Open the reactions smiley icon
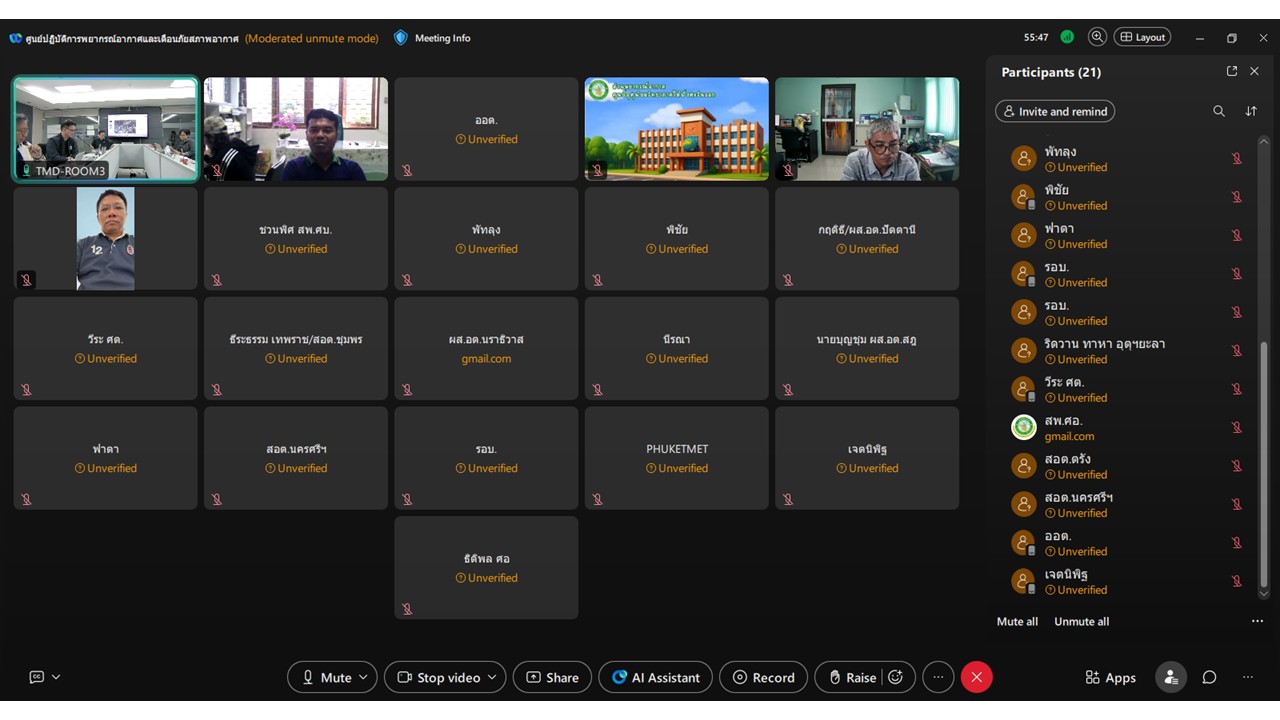1280x720 pixels. pos(896,677)
